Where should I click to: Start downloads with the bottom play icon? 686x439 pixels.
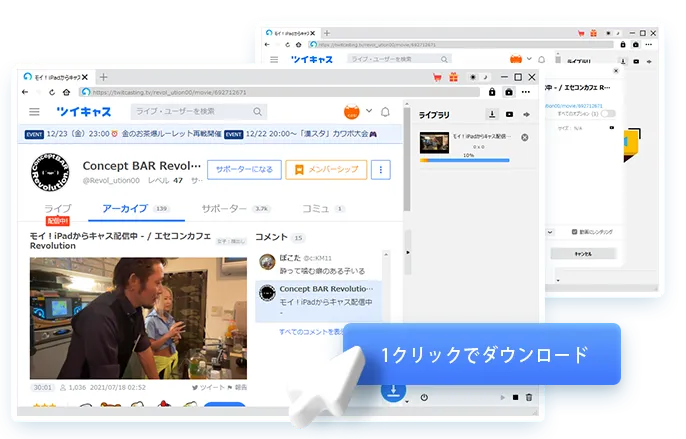tap(502, 397)
